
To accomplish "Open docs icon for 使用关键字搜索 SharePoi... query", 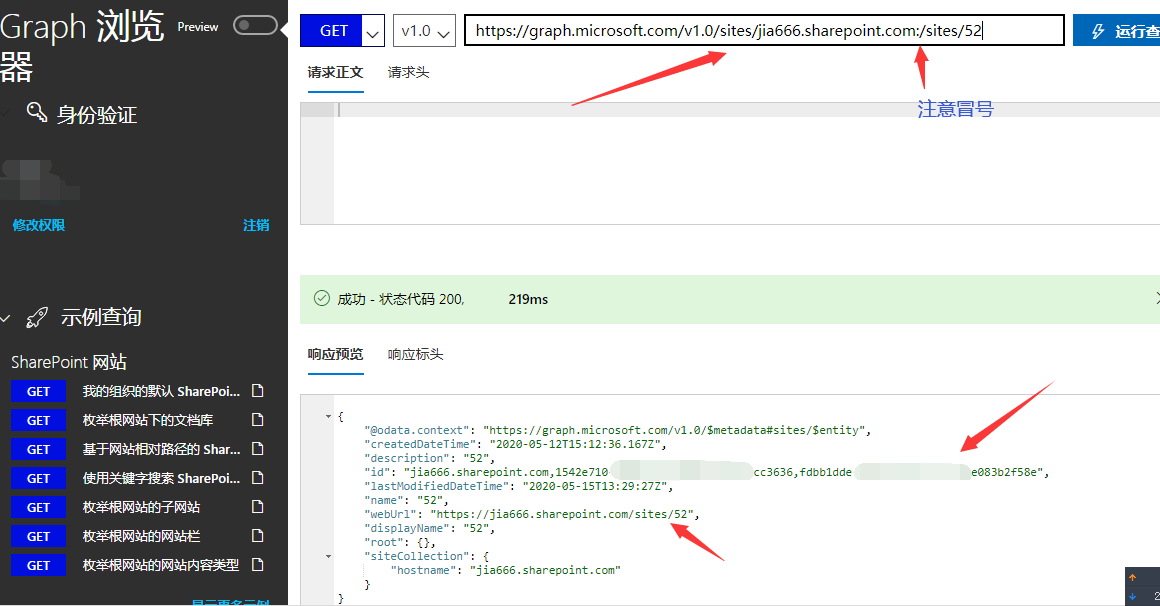I will (257, 478).
